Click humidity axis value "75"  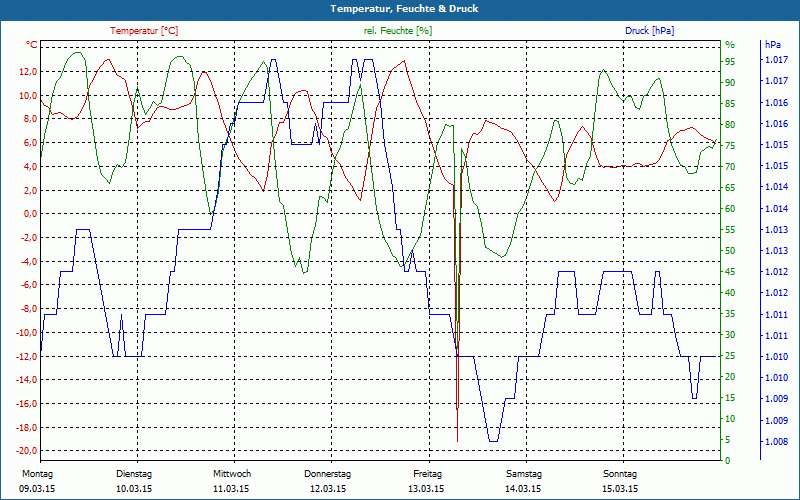point(730,146)
